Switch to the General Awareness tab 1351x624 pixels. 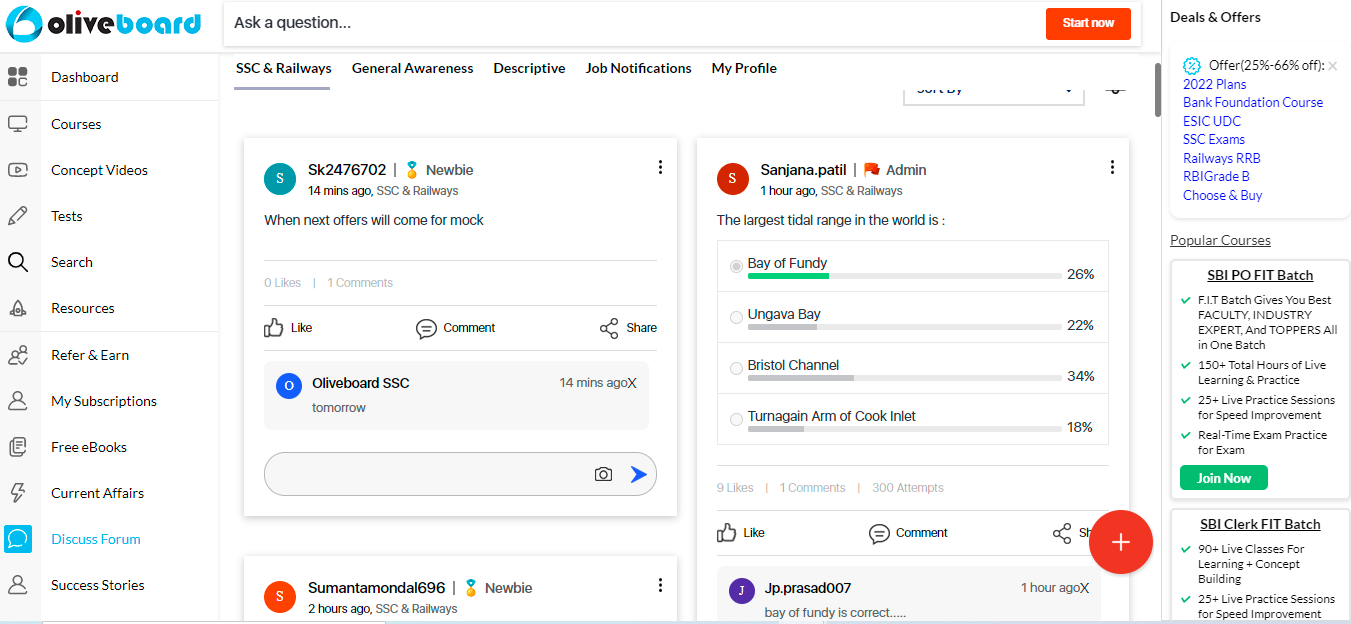coord(412,69)
